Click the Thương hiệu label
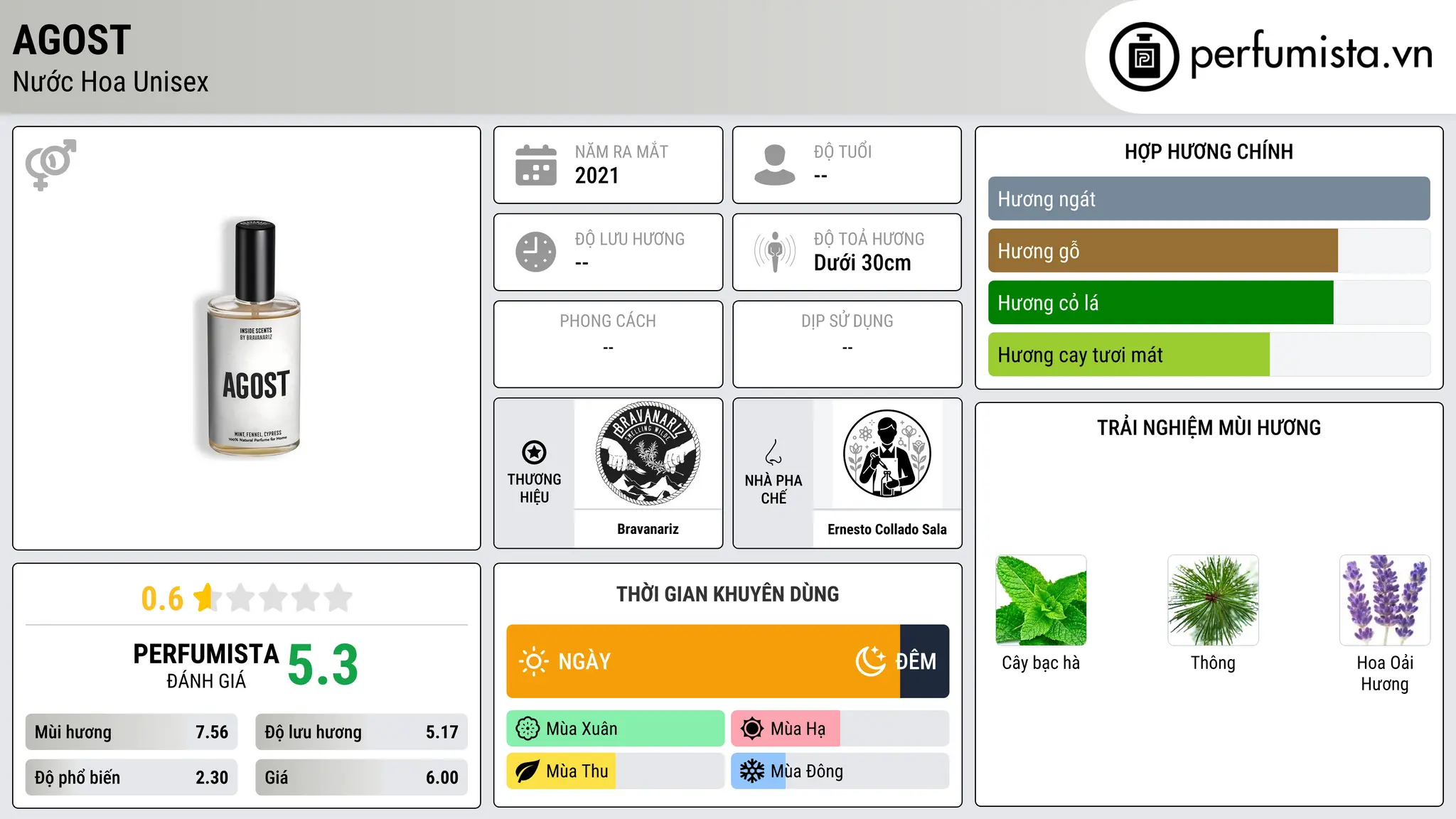 [x=534, y=488]
